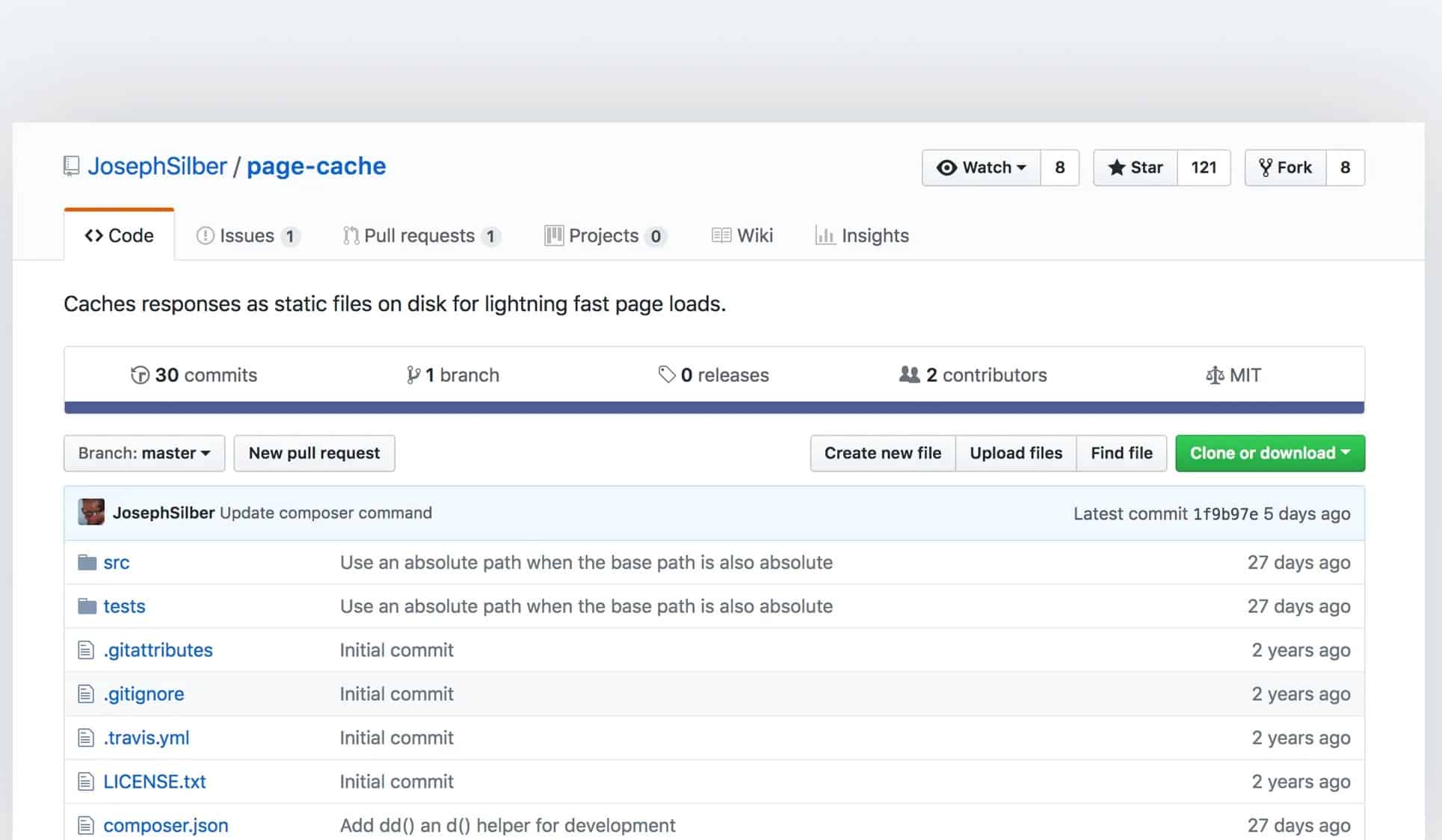The image size is (1442, 840).
Task: Open the tests folder
Action: [124, 606]
